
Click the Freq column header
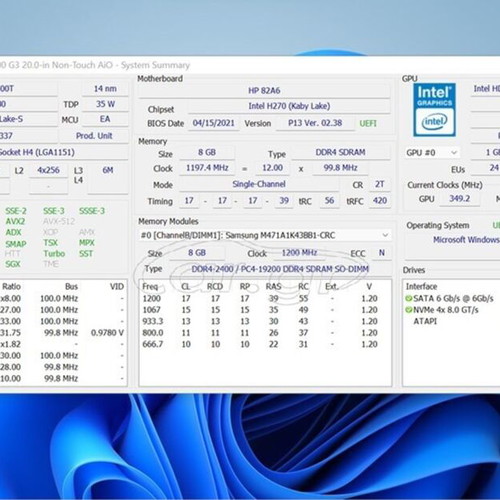150,287
